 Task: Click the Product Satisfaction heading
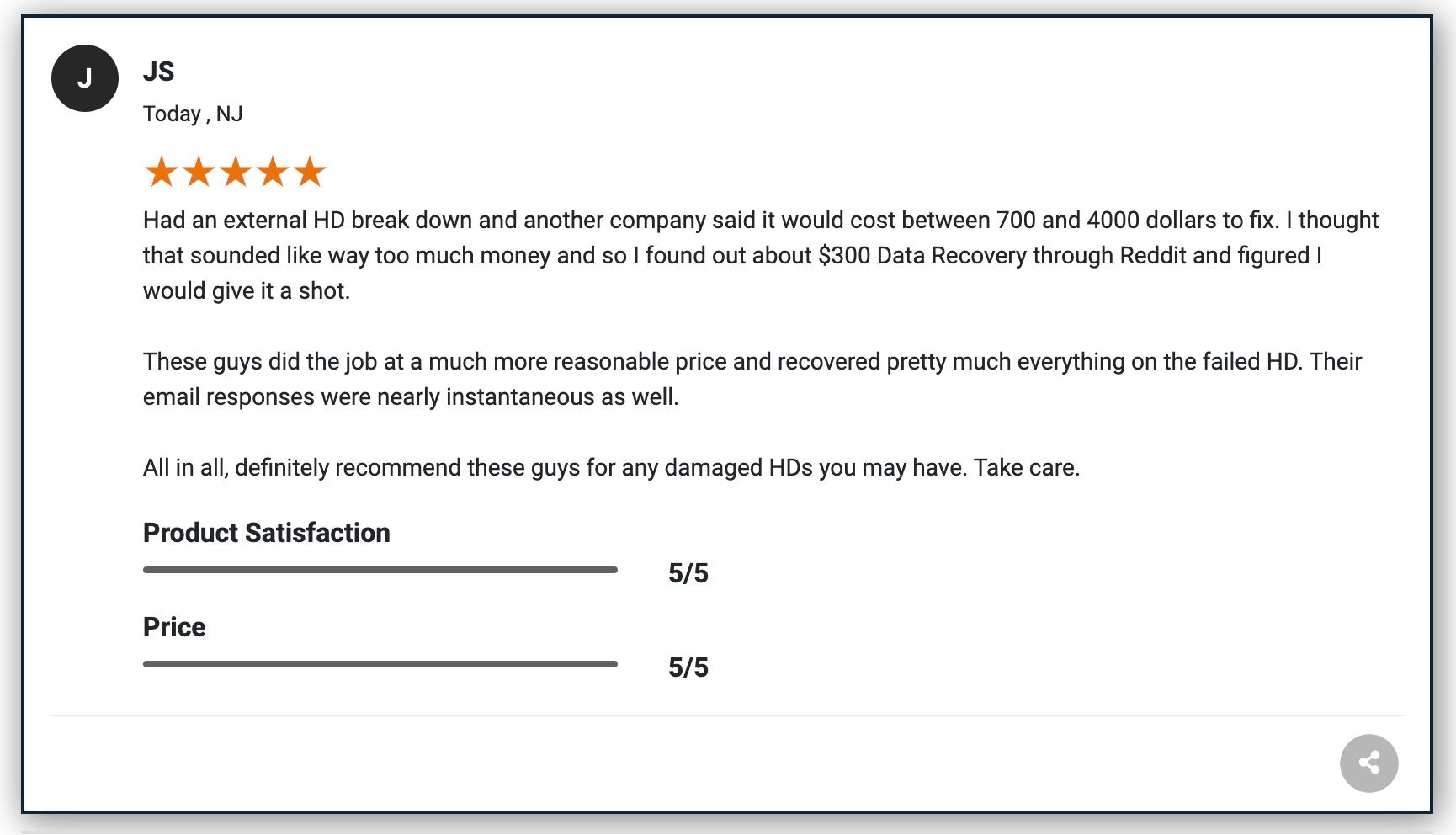[266, 533]
